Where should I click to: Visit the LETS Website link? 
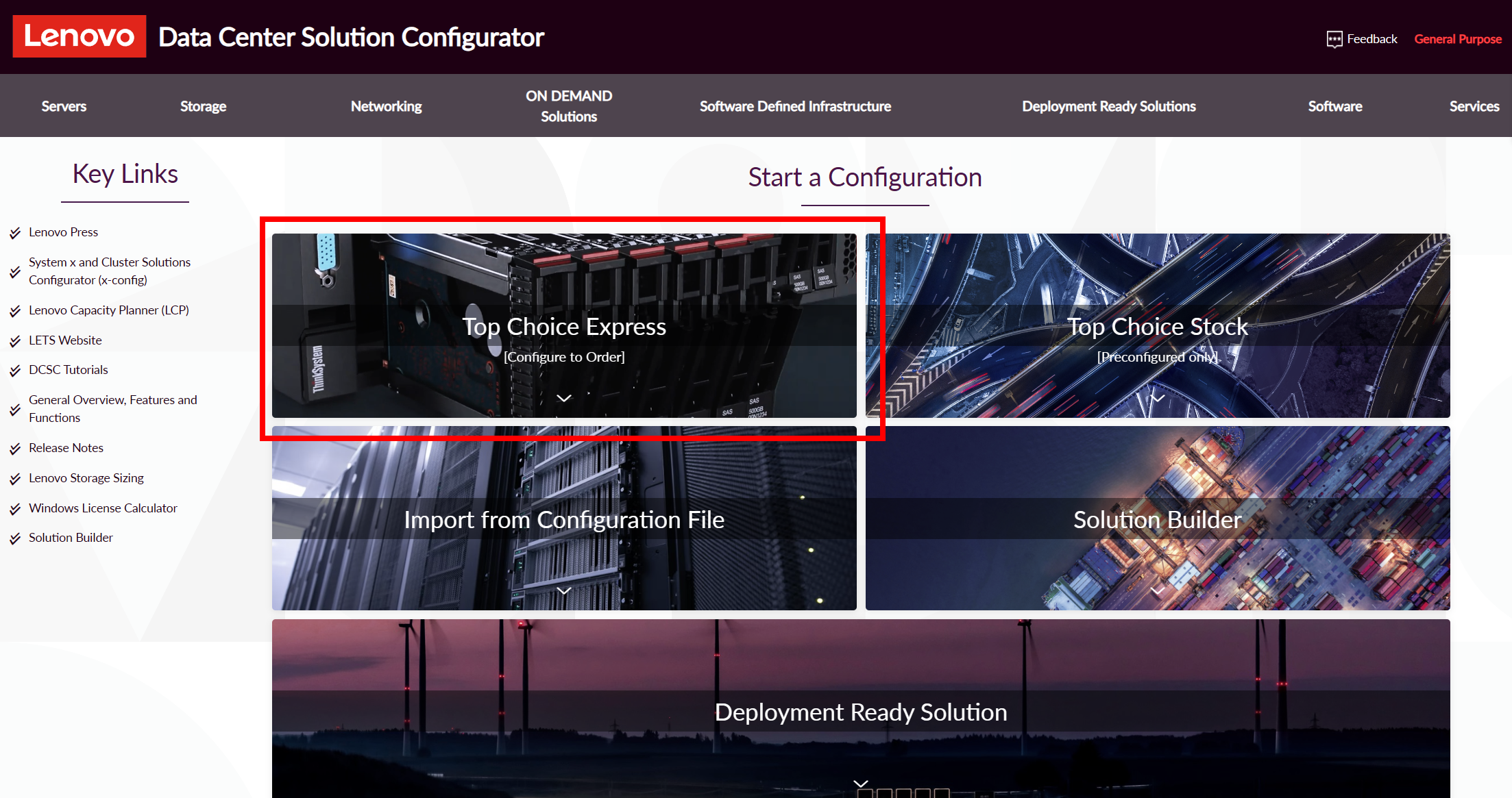(65, 340)
